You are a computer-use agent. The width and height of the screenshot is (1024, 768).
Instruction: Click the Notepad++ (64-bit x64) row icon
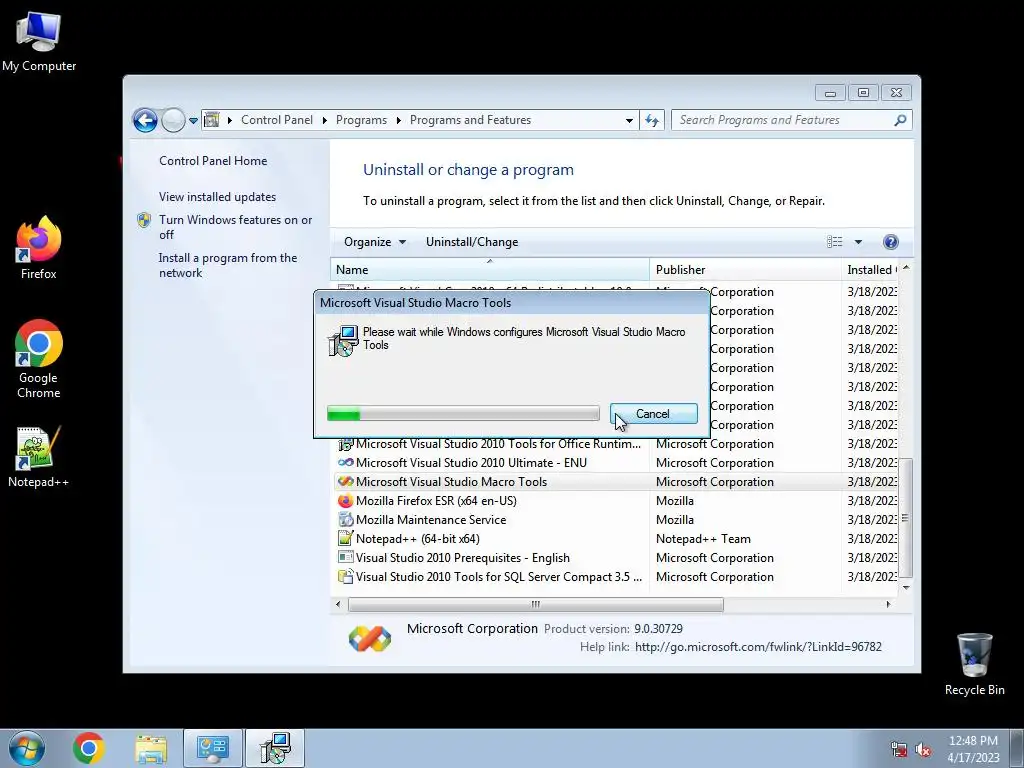tap(345, 539)
